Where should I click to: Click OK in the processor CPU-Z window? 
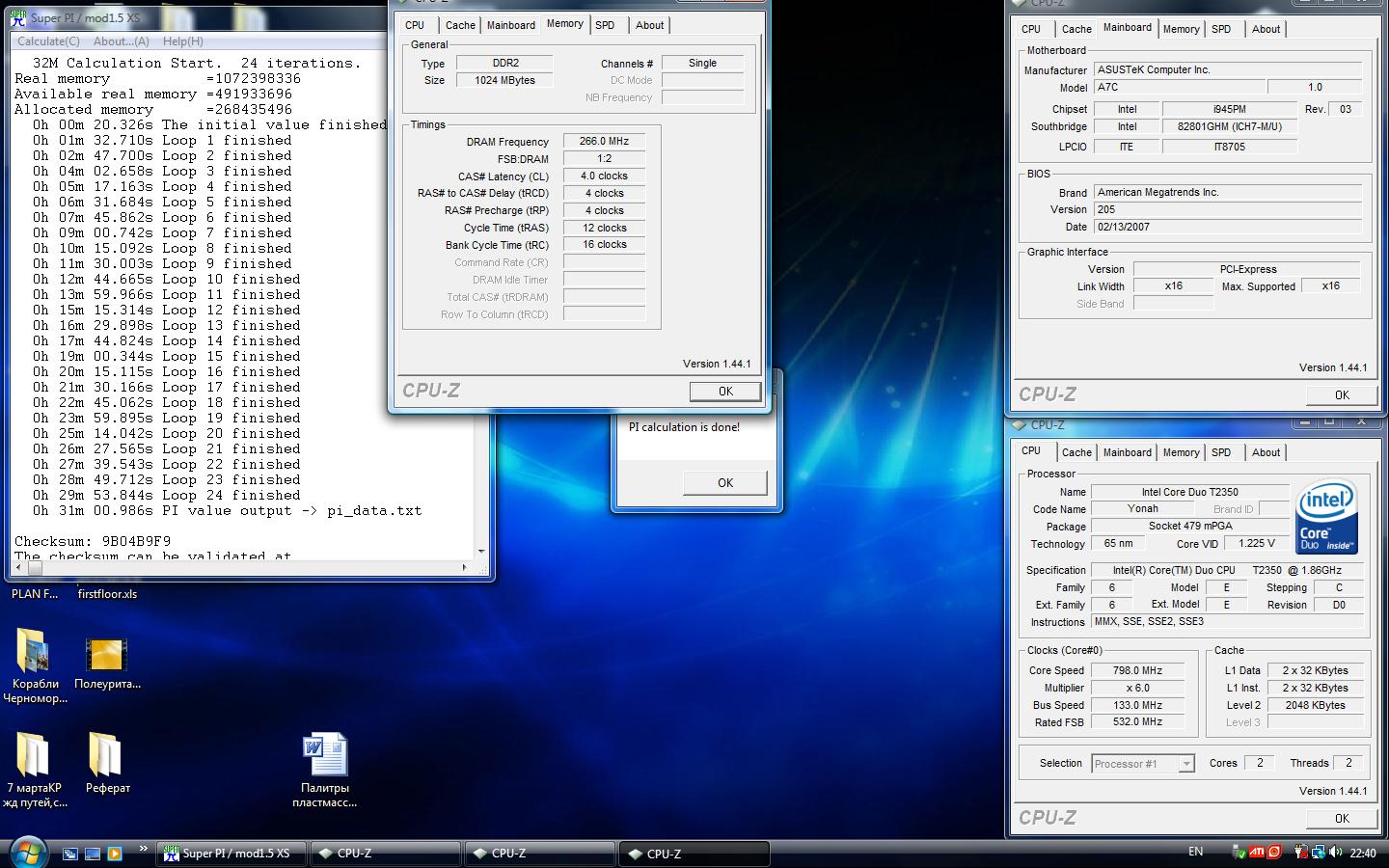pos(1342,819)
